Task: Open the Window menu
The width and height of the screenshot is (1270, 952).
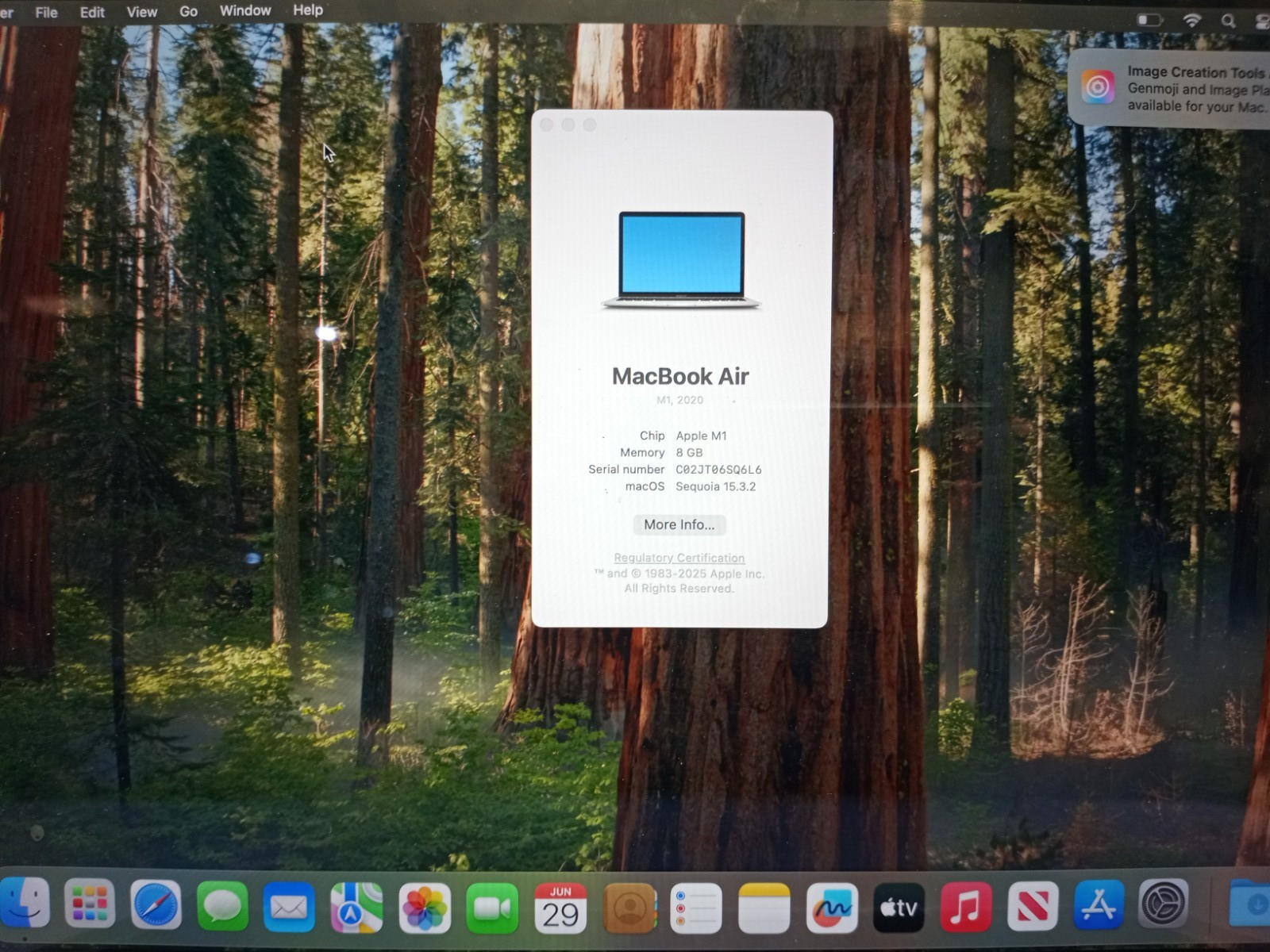Action: click(x=245, y=10)
